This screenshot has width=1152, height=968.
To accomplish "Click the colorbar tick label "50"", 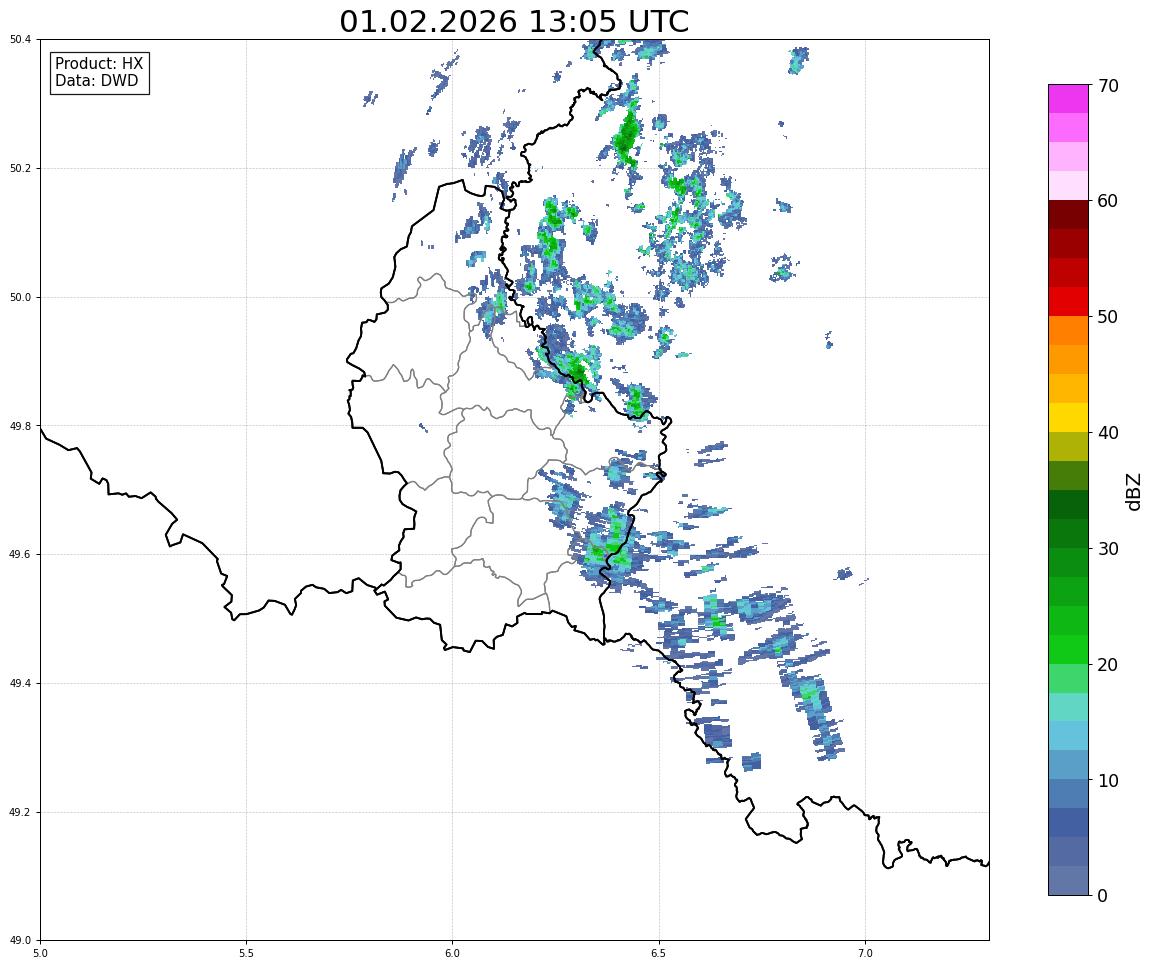I will 1108,317.
